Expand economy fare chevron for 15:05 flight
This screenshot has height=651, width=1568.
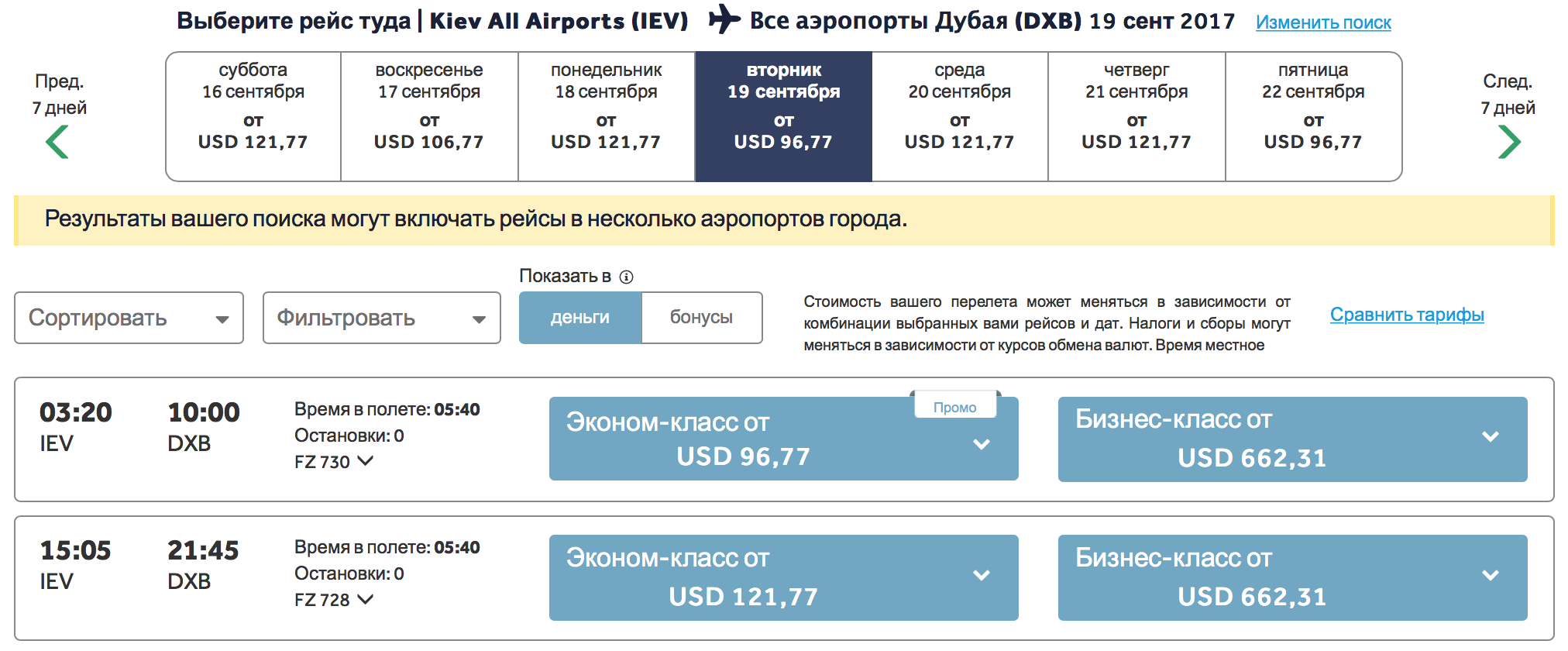[x=982, y=575]
